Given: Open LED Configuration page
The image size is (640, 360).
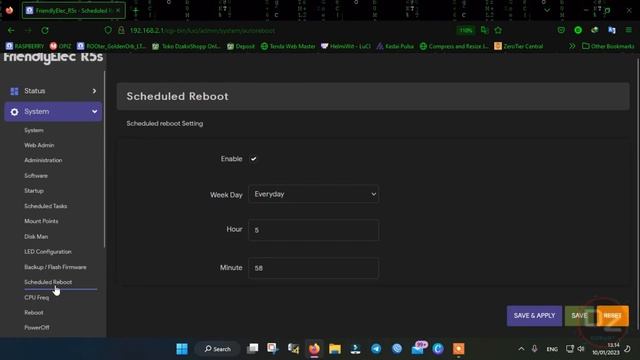Looking at the screenshot, I should [x=48, y=252].
